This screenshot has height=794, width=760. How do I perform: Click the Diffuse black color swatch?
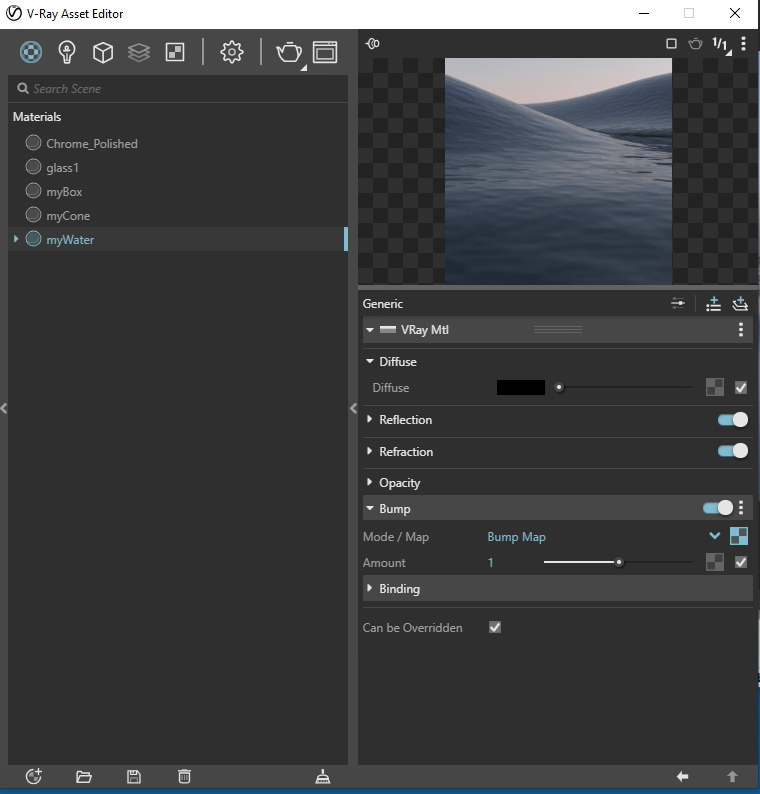(x=521, y=387)
